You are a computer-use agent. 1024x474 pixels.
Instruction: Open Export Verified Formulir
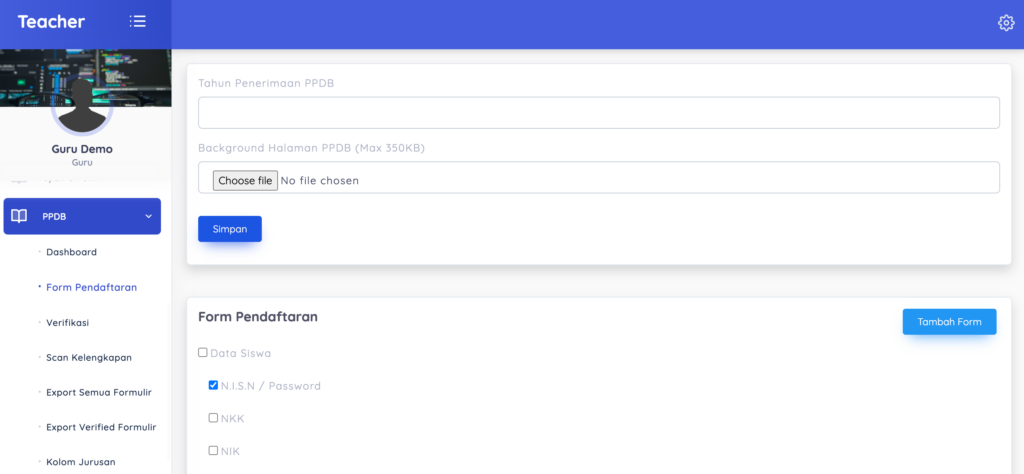[x=101, y=427]
